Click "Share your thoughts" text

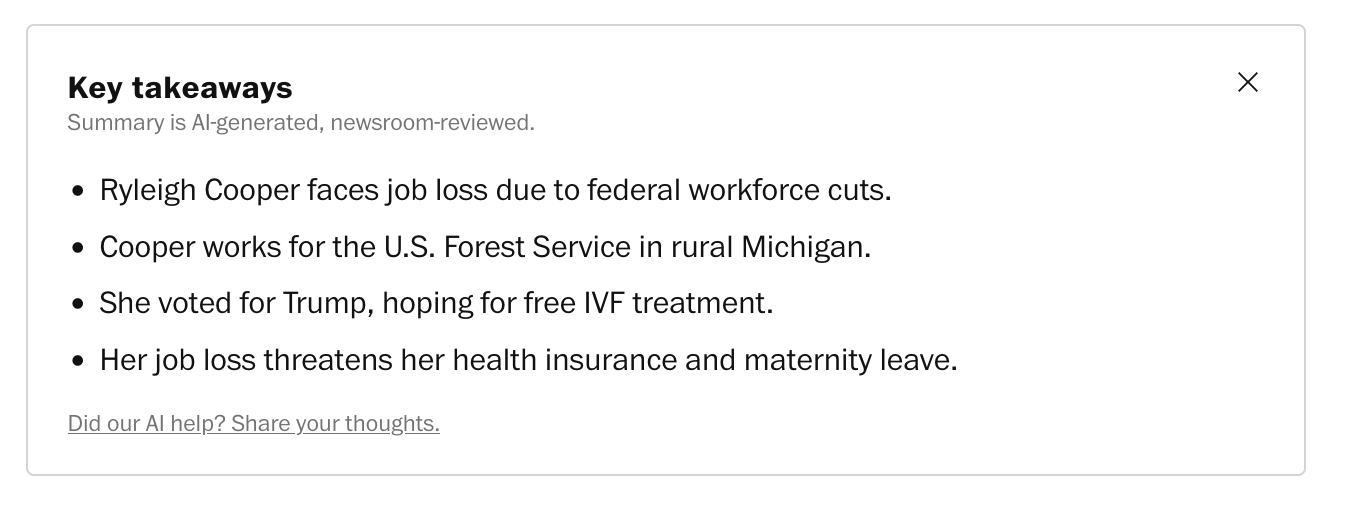pos(335,424)
